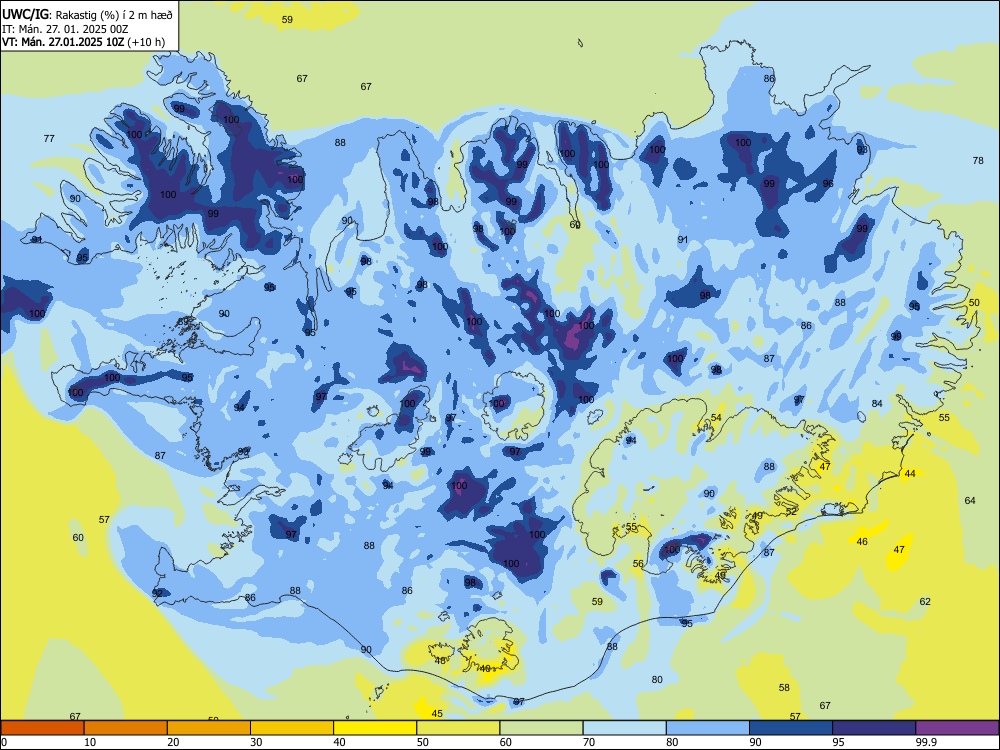1000x750 pixels.
Task: Click the '52' humidity value on the map
Action: pos(791,511)
